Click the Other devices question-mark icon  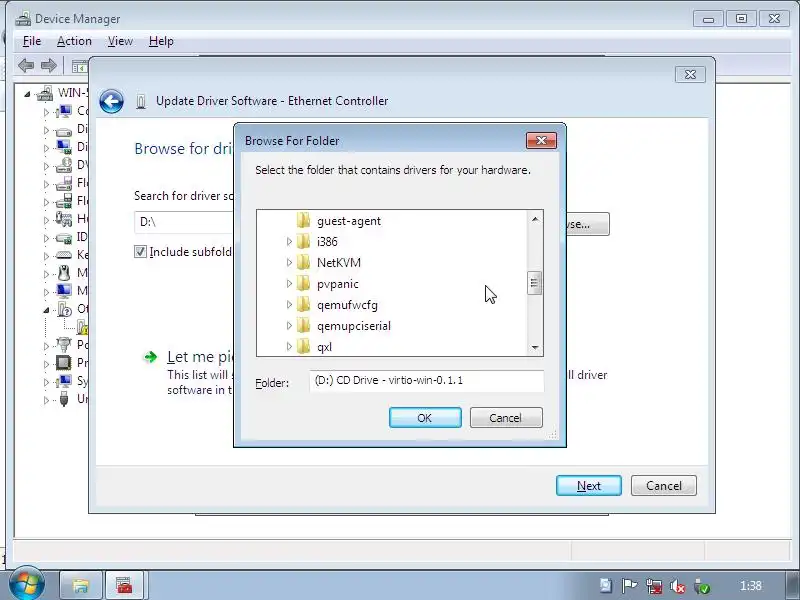click(64, 309)
